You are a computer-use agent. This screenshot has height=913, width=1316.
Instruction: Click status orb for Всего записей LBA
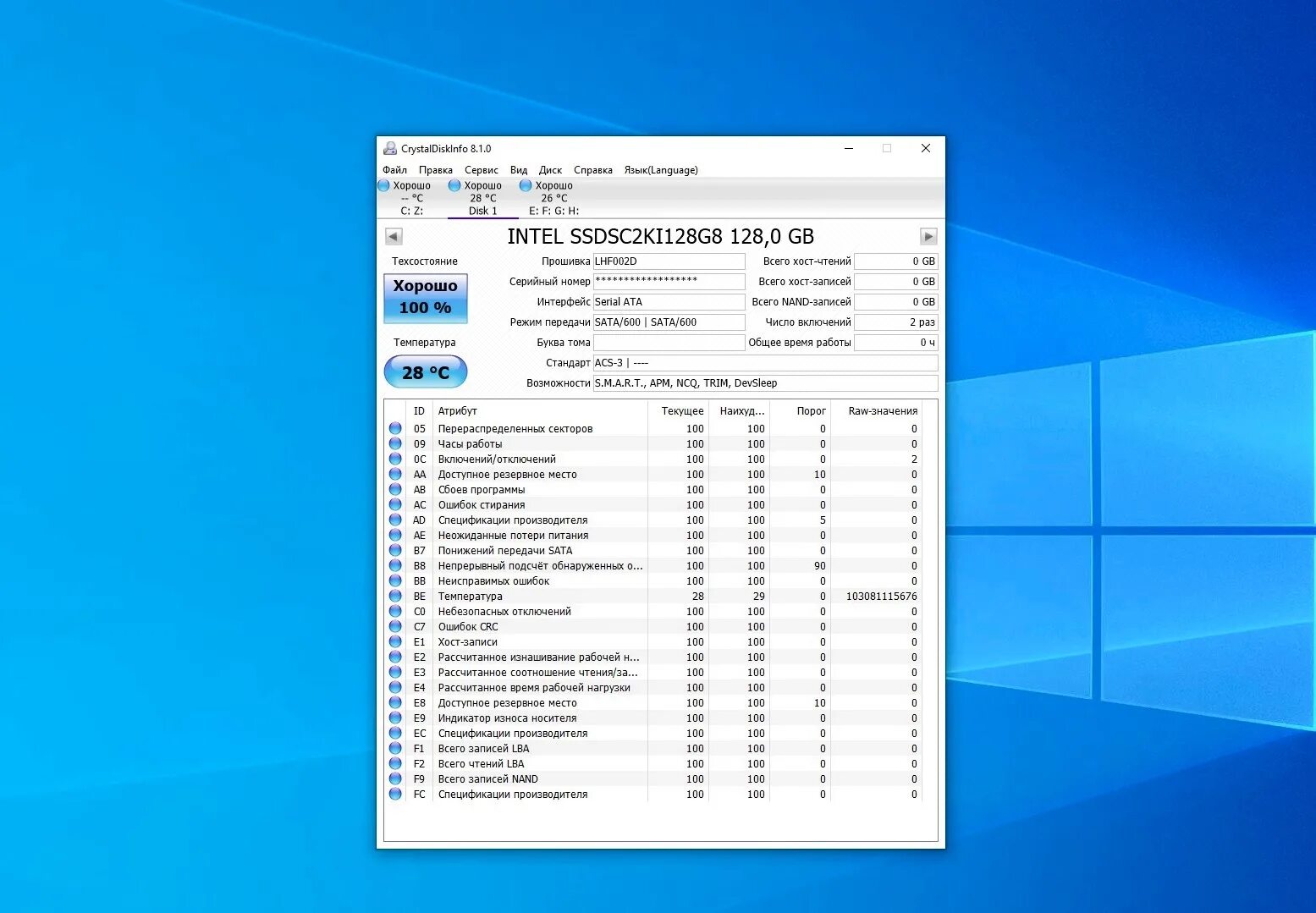tap(395, 748)
